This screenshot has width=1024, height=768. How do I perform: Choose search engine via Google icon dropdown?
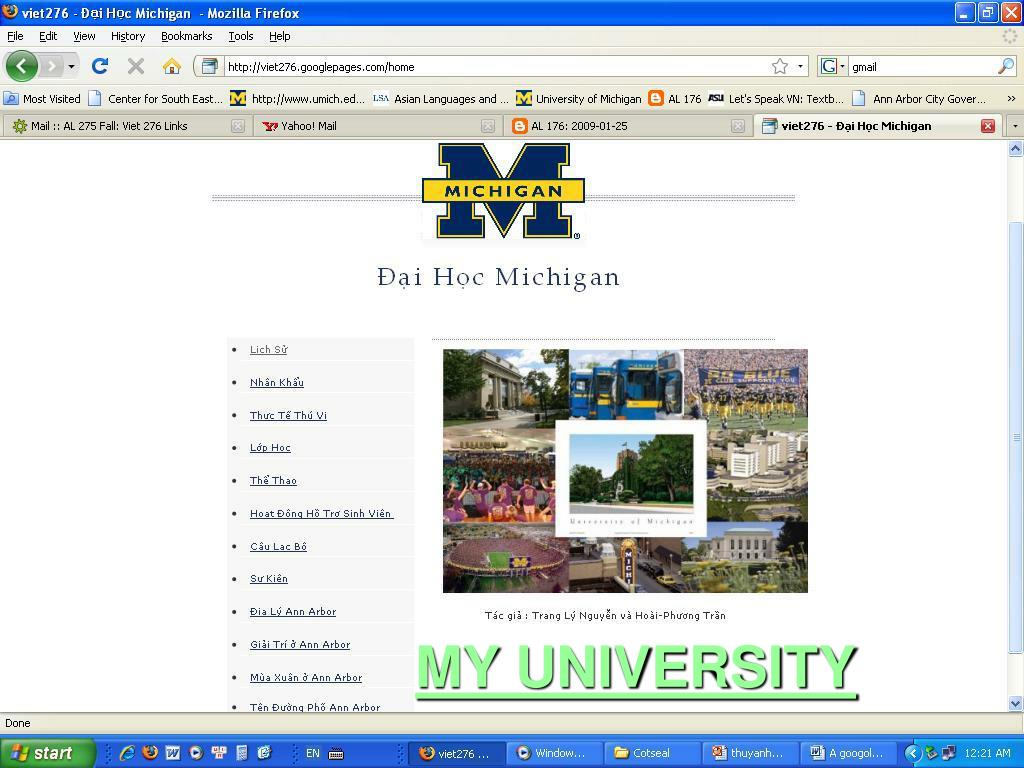(832, 66)
